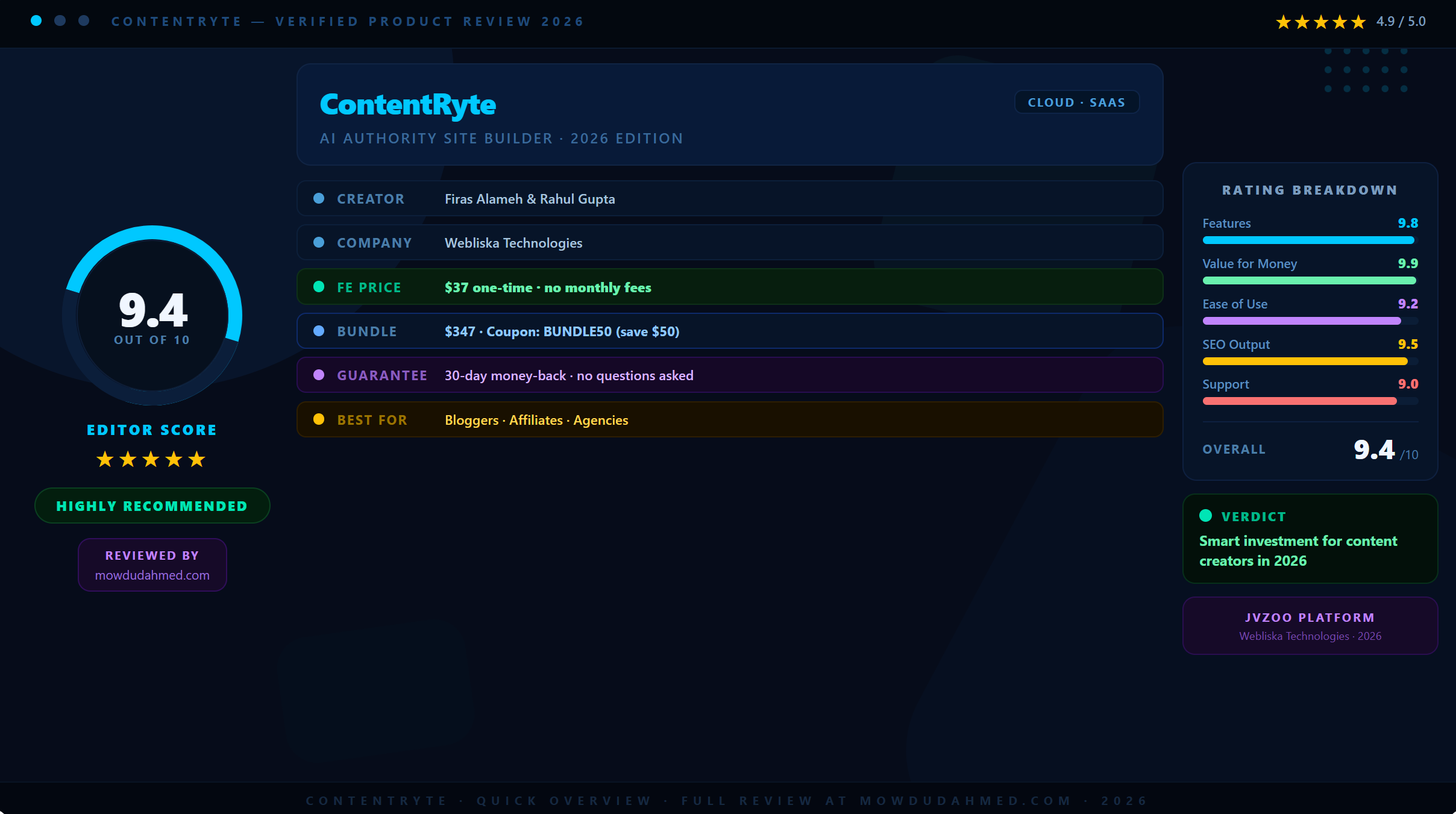Click the SEO Output label

[1236, 345]
